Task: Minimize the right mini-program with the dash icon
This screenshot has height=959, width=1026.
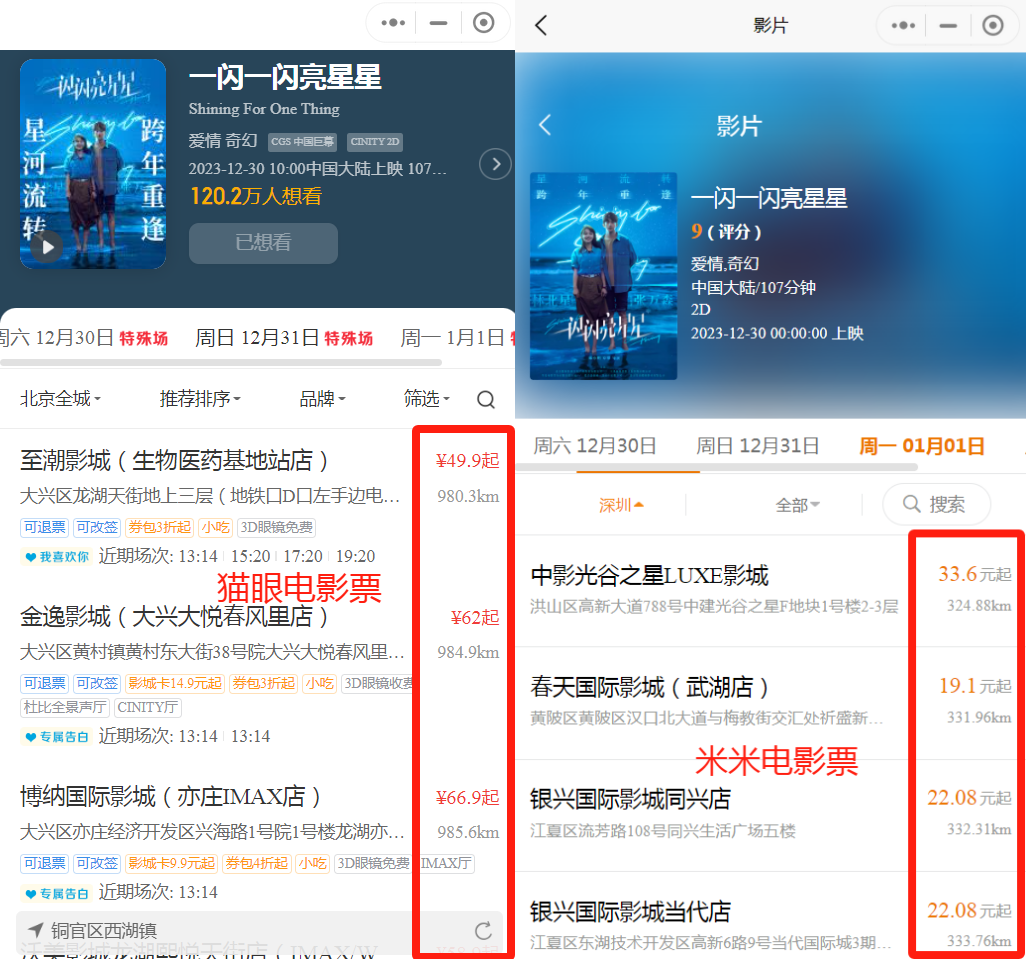Action: point(948,26)
